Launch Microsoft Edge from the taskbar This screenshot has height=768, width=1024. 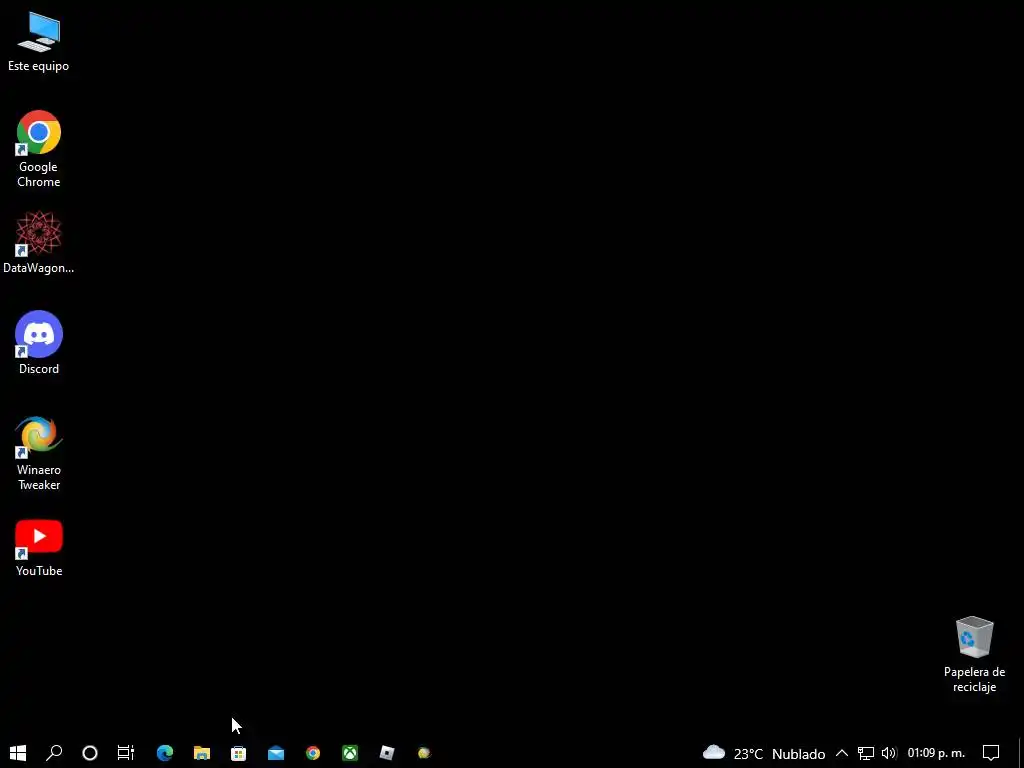[x=165, y=753]
